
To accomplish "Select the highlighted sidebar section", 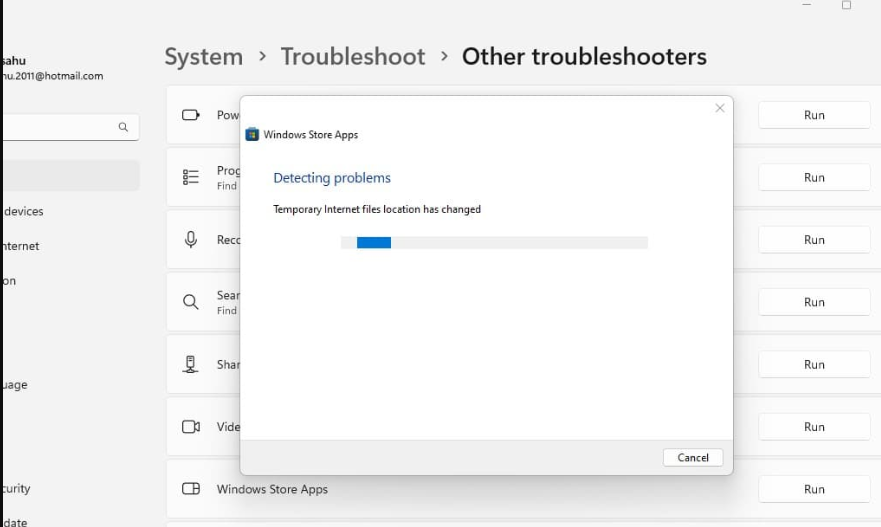I will click(70, 175).
